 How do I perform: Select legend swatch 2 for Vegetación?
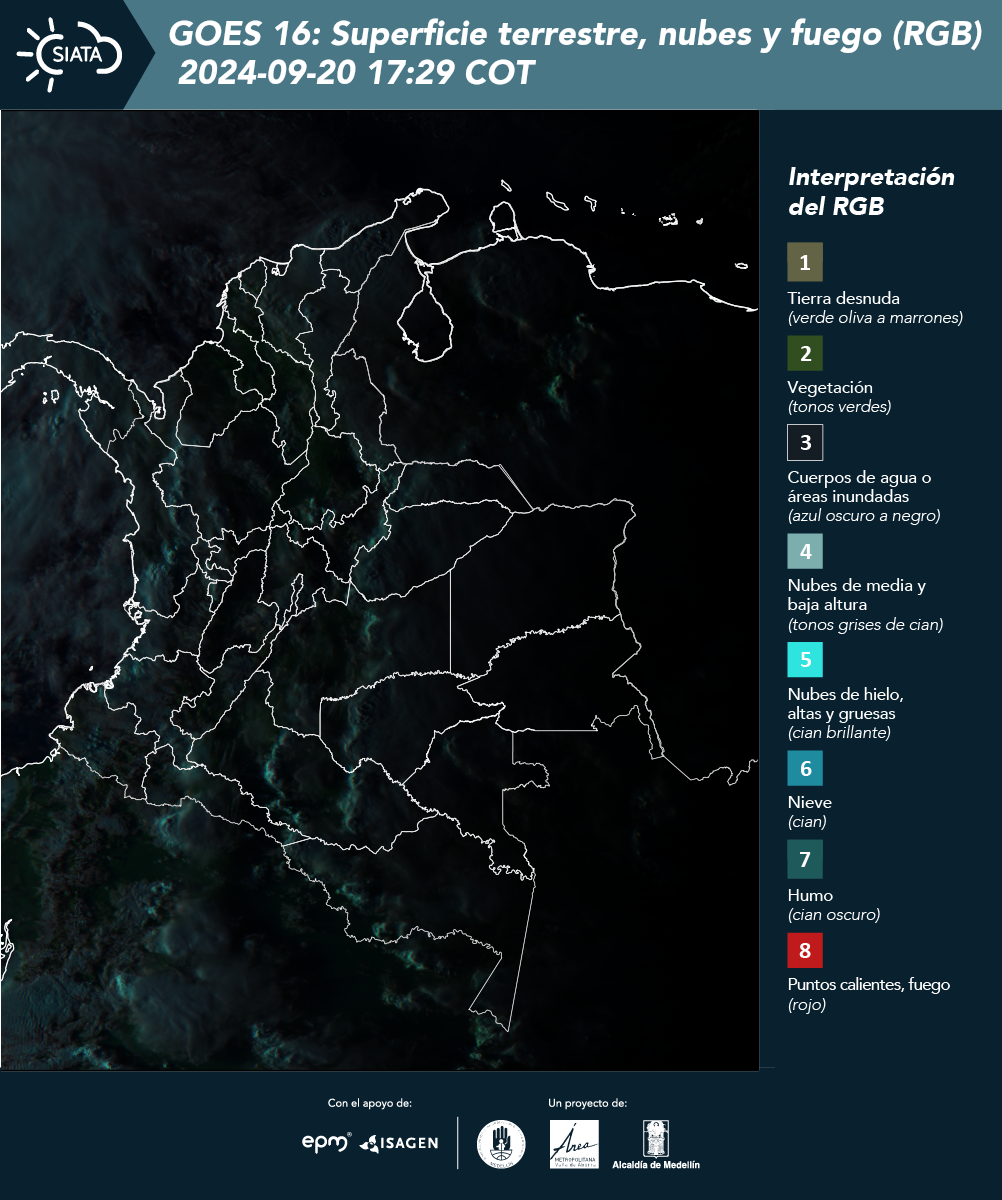click(x=805, y=352)
